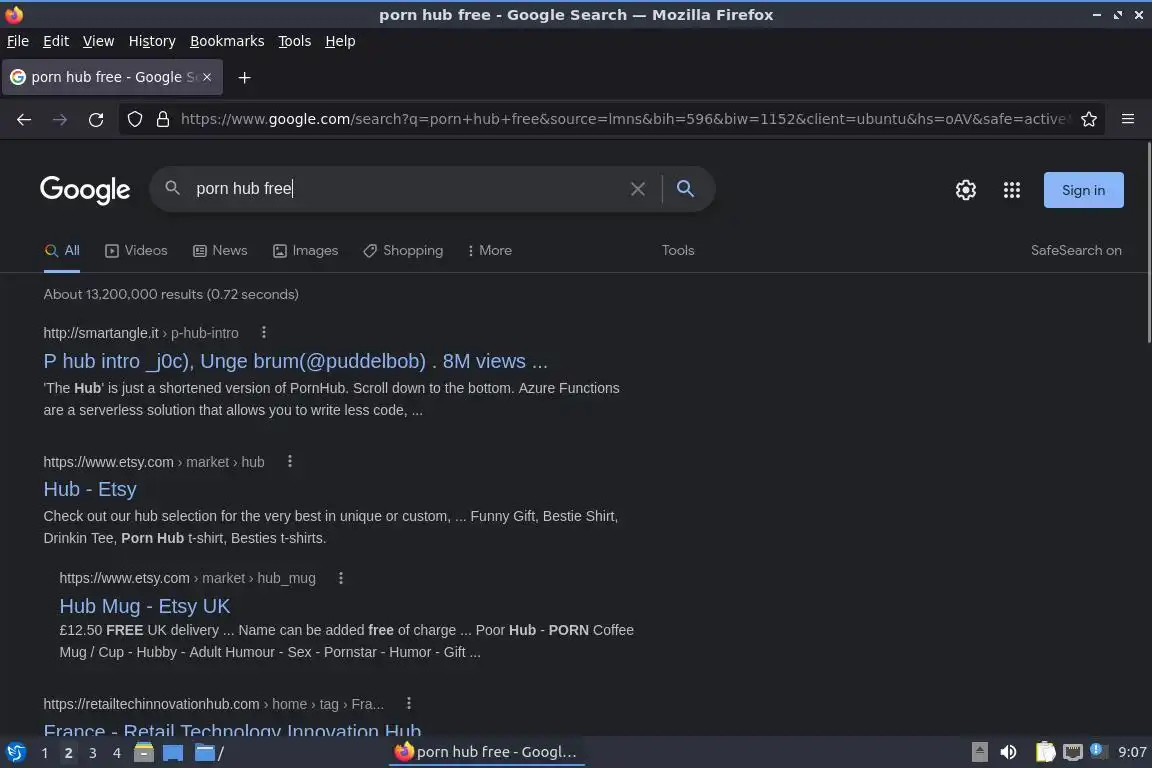Open options menu for Etsy market hub result

click(x=289, y=462)
